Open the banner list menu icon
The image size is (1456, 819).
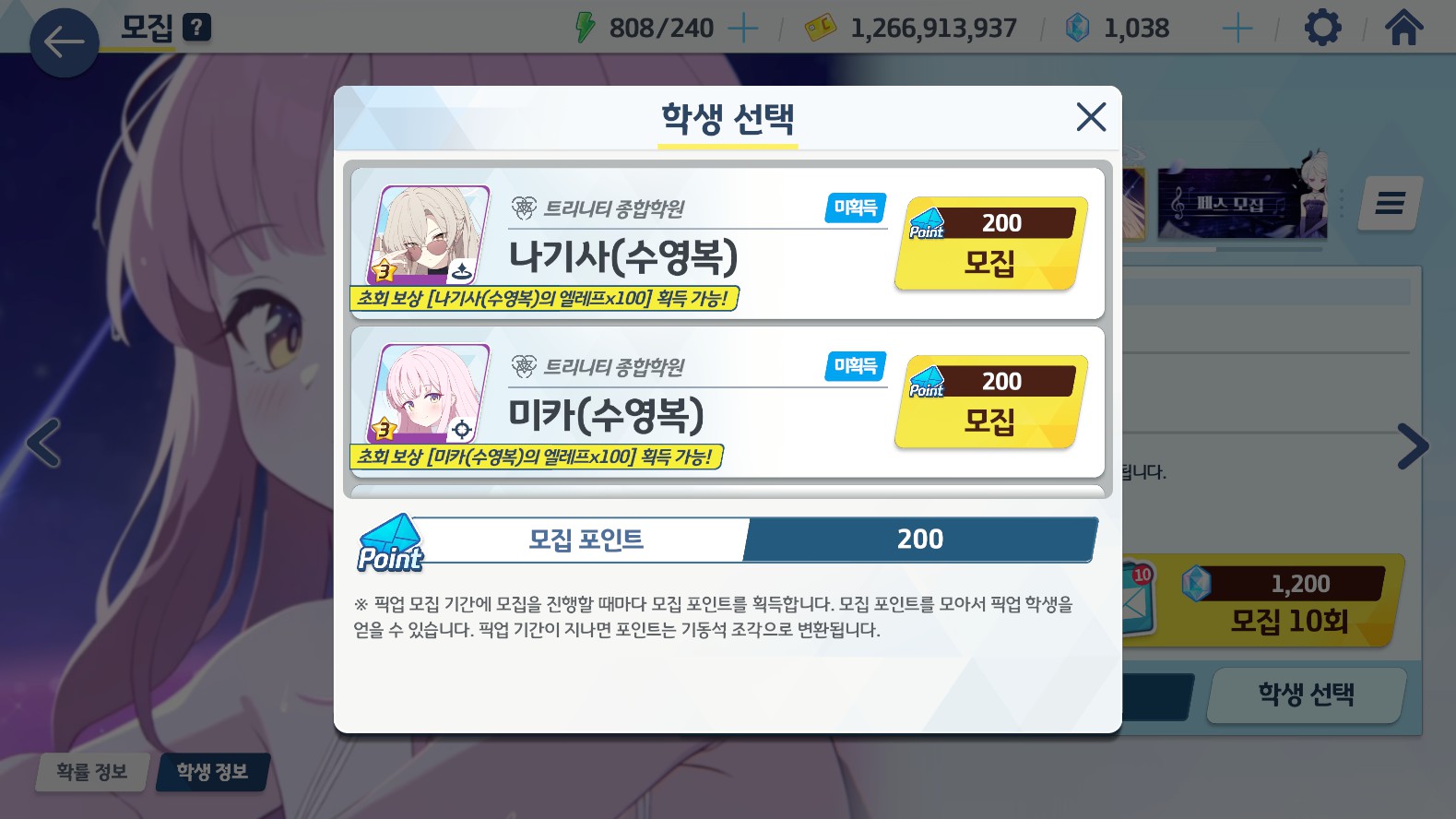1390,203
